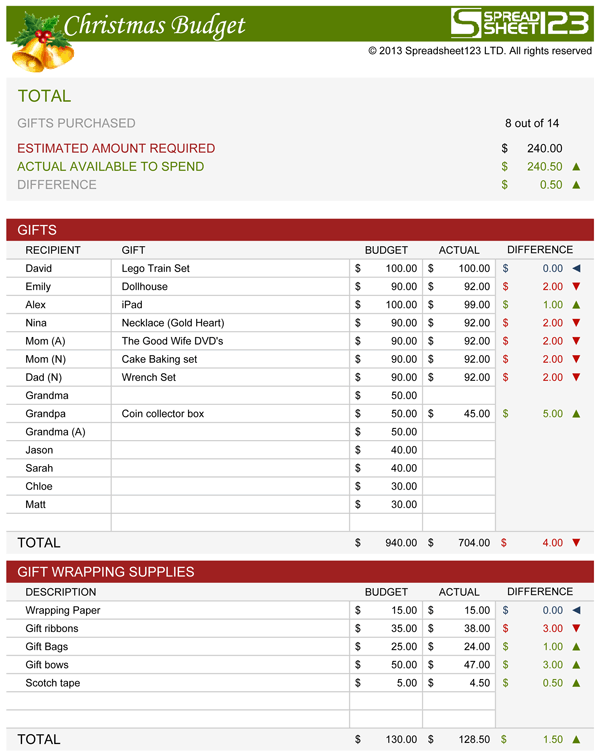Click the empty actual cell for Jason
The height and width of the screenshot is (756, 600).
(x=459, y=450)
